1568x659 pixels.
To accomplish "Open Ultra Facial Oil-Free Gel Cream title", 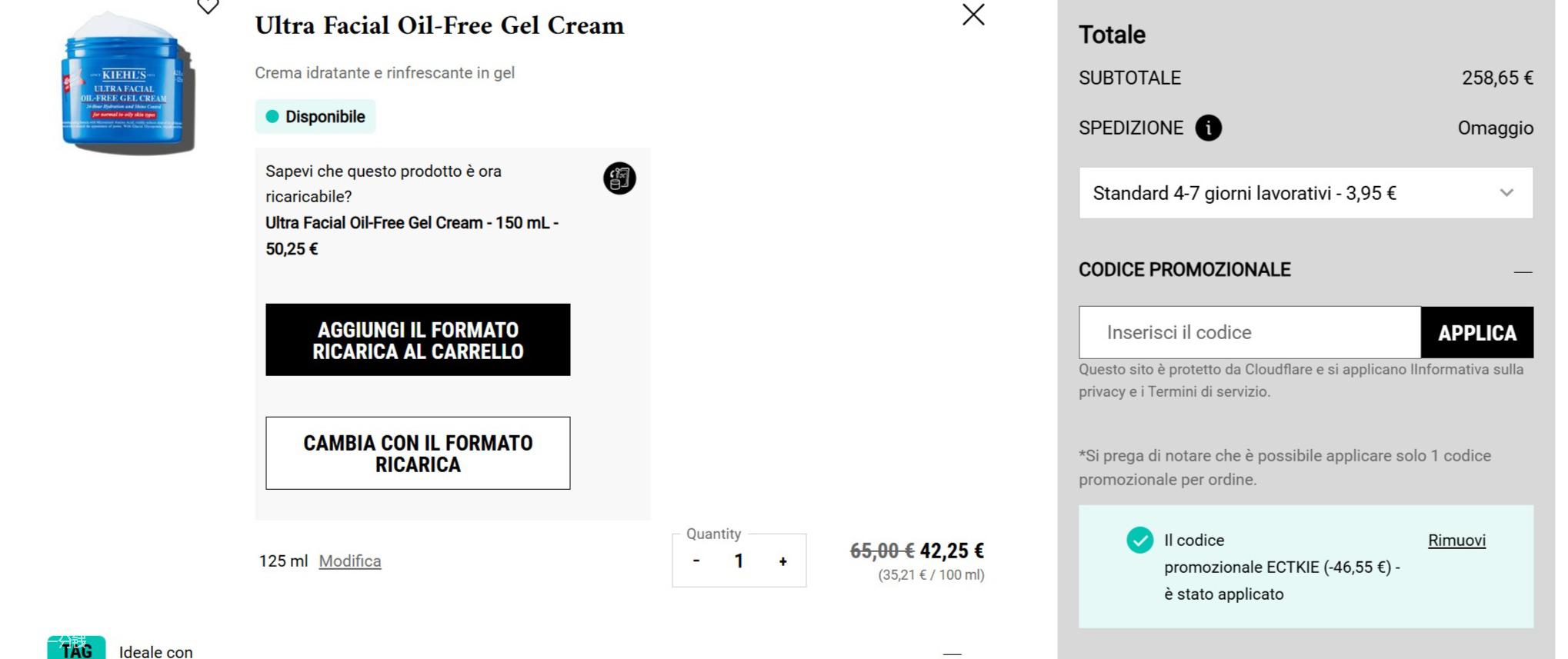I will pos(439,26).
